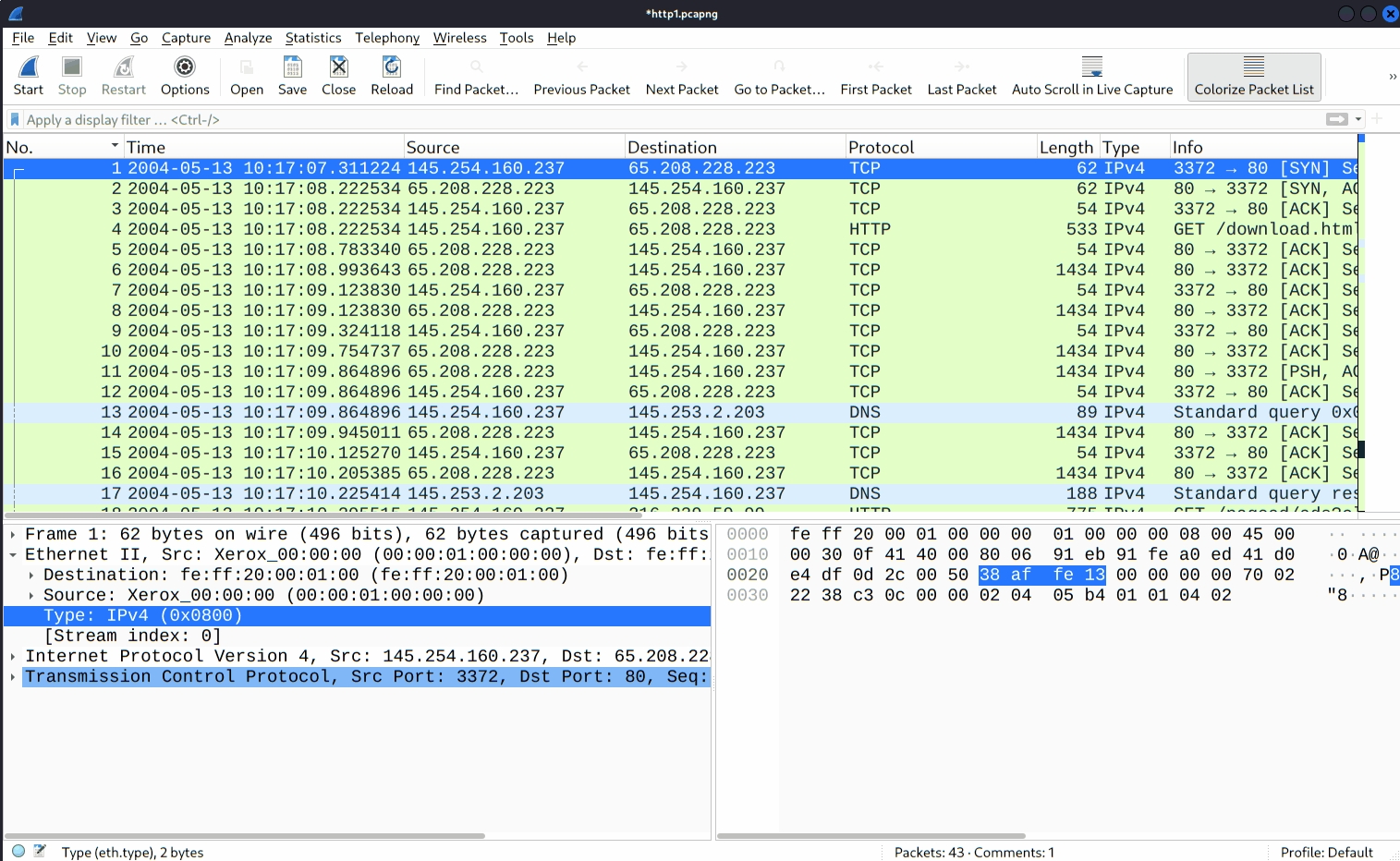This screenshot has width=1400, height=861.
Task: Click the Save capture file icon
Action: click(292, 68)
